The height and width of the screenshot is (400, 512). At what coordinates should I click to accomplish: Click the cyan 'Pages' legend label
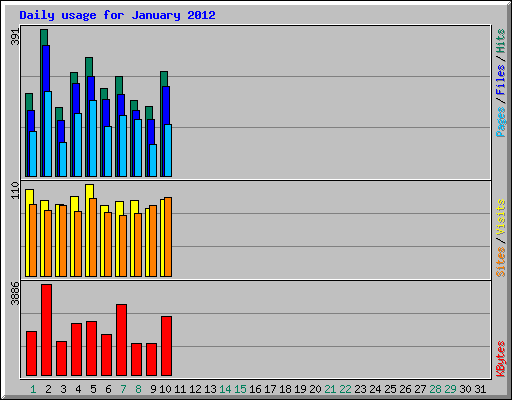(501, 122)
